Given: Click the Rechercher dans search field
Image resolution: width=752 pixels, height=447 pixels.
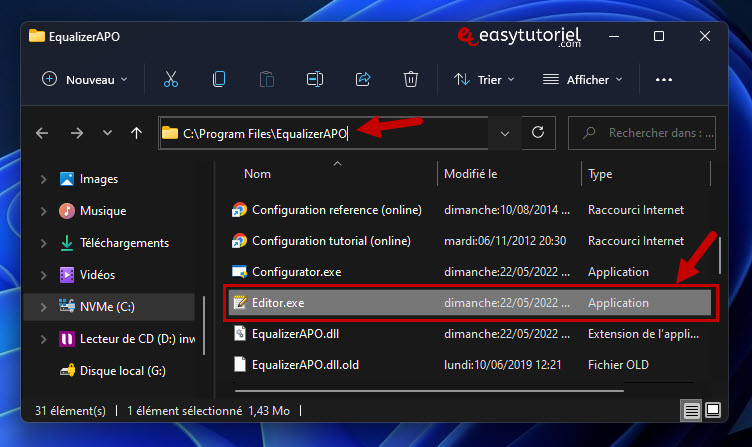Looking at the screenshot, I should 642,133.
